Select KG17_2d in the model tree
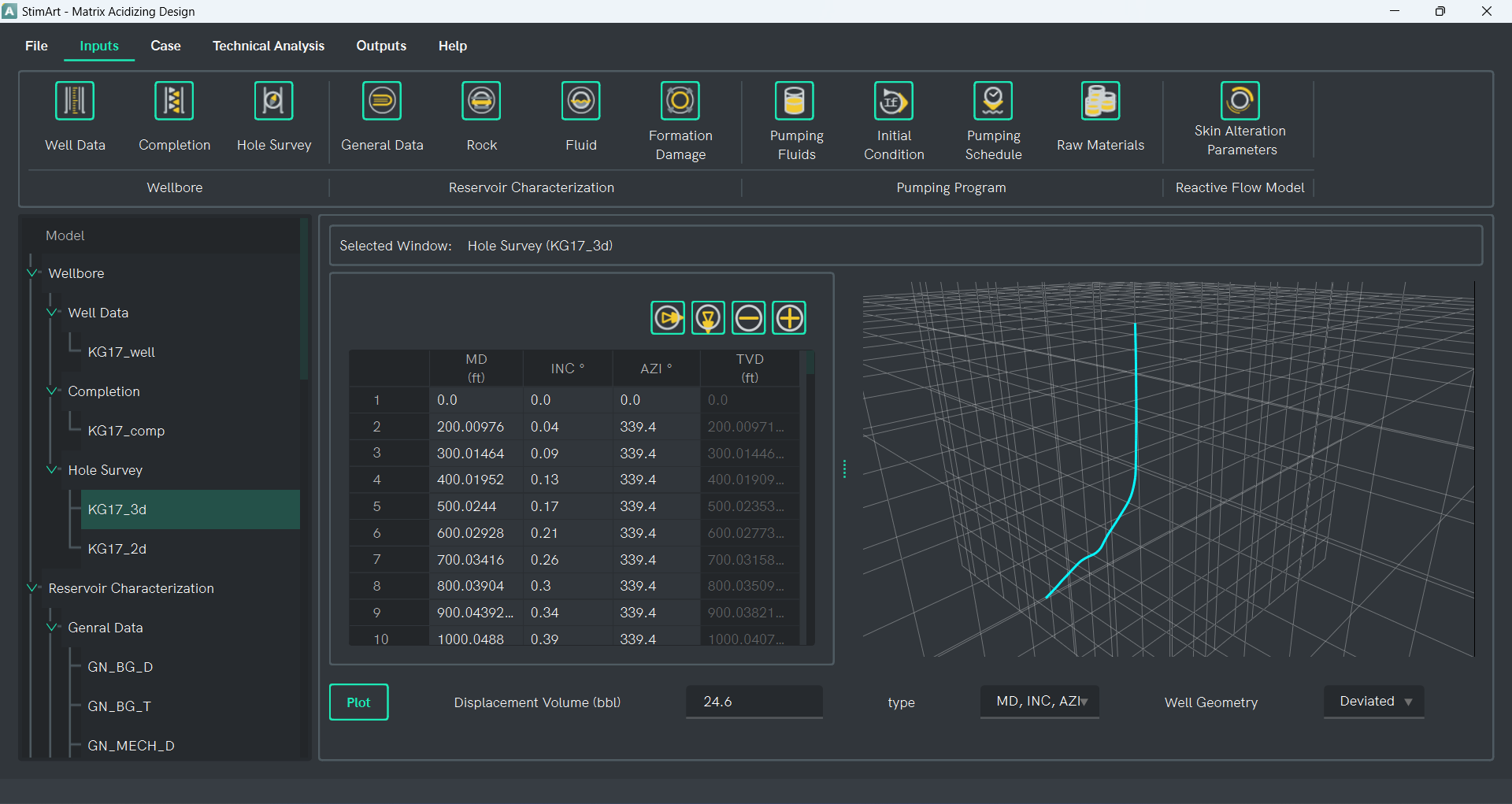1512x804 pixels. [x=117, y=549]
